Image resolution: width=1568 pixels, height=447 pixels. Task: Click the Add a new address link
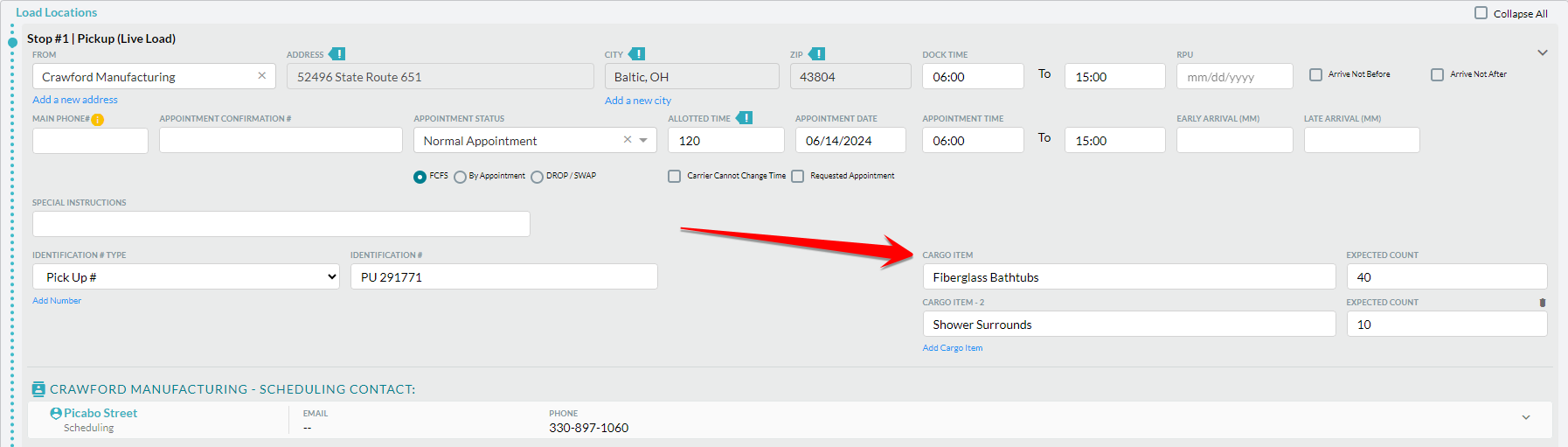[x=75, y=100]
